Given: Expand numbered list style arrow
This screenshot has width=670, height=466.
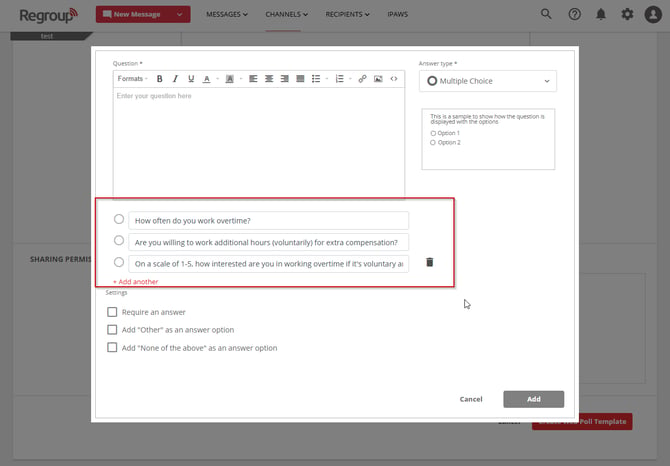Looking at the screenshot, I should (x=350, y=79).
